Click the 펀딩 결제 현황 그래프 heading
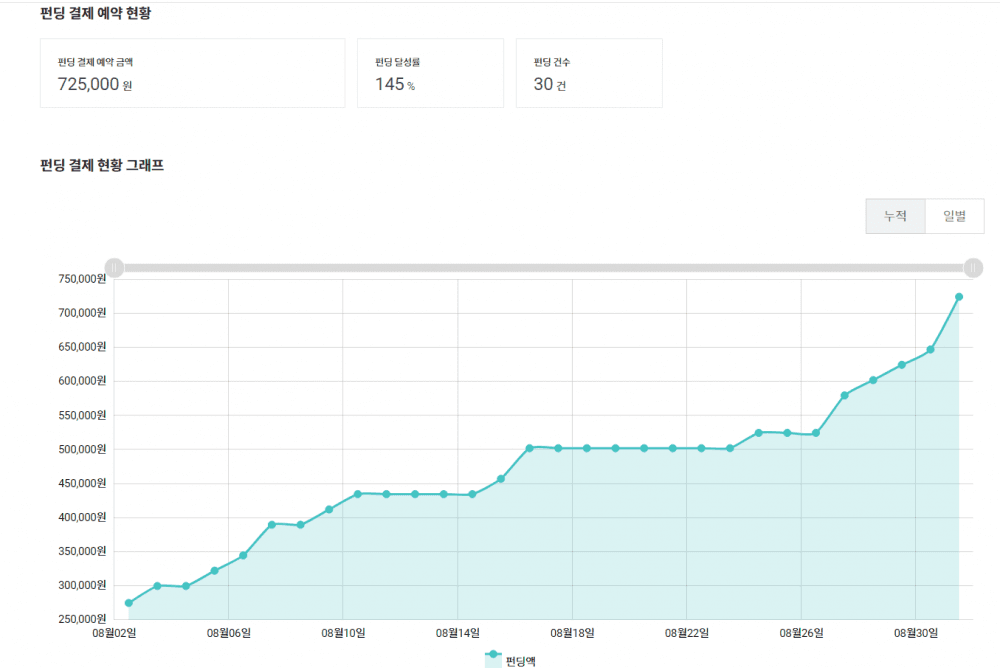 (x=102, y=166)
